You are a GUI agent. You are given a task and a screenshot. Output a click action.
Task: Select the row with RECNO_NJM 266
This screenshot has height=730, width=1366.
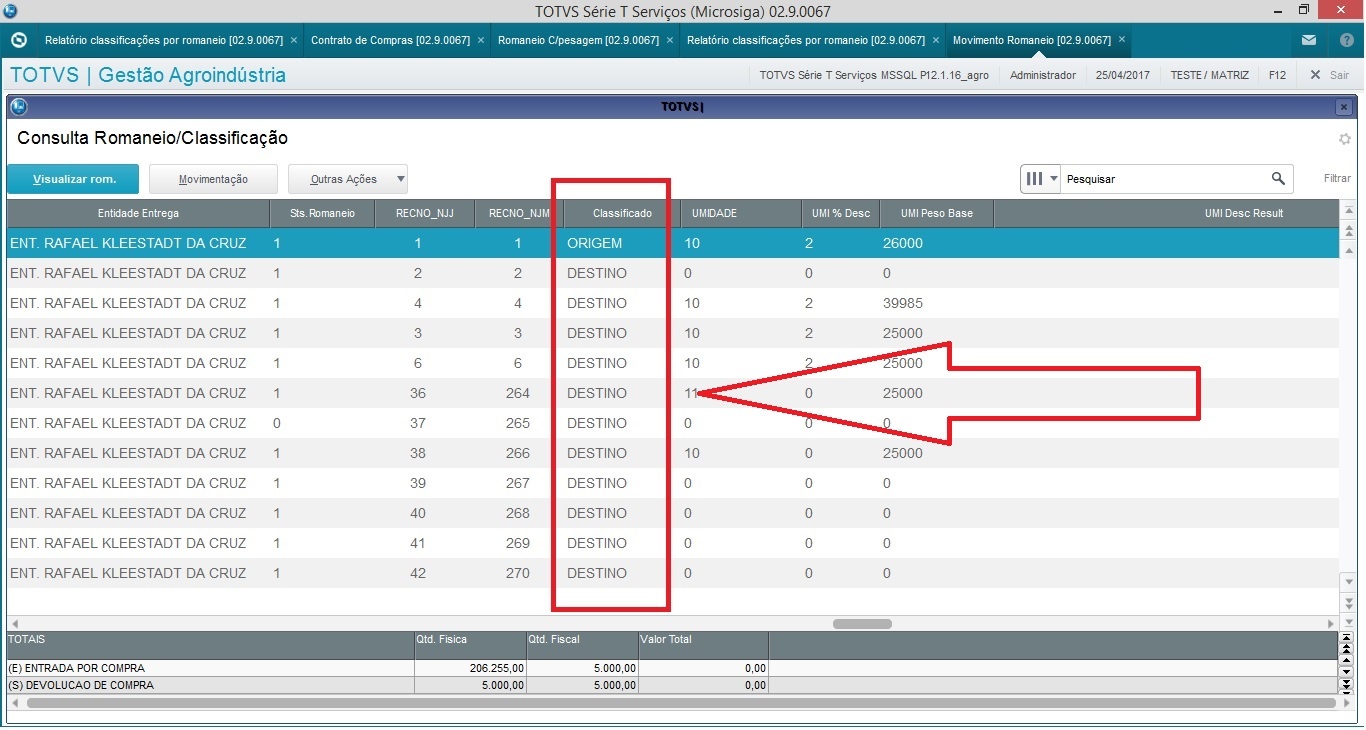pyautogui.click(x=672, y=453)
